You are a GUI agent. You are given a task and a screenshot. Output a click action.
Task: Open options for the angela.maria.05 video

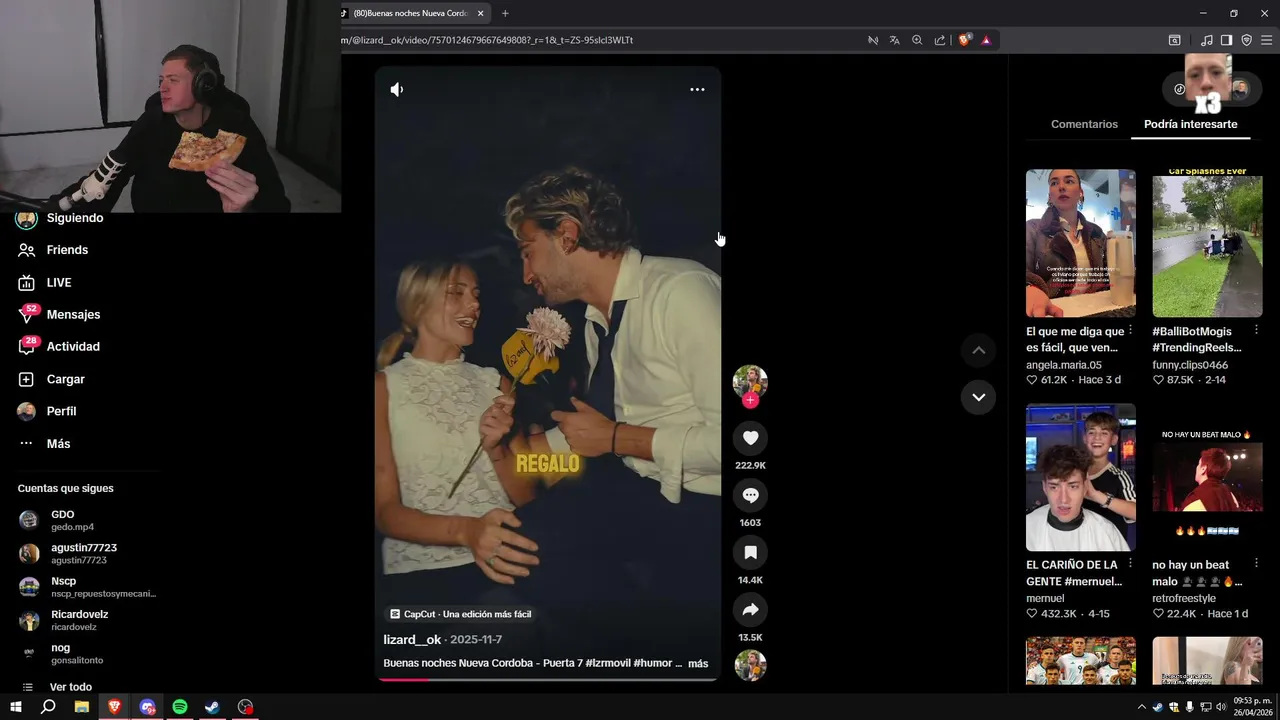1130,330
